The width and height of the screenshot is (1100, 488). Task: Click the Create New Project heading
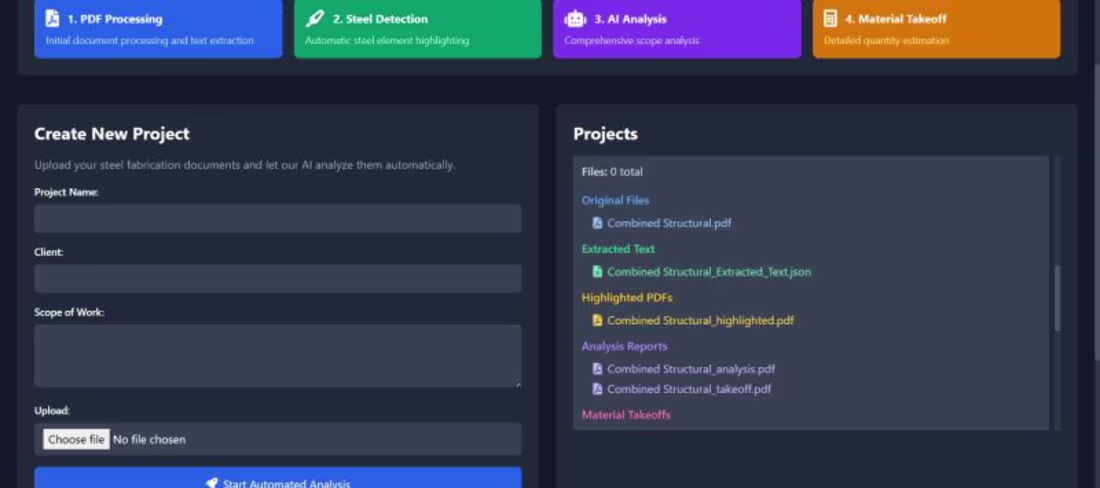coord(112,134)
